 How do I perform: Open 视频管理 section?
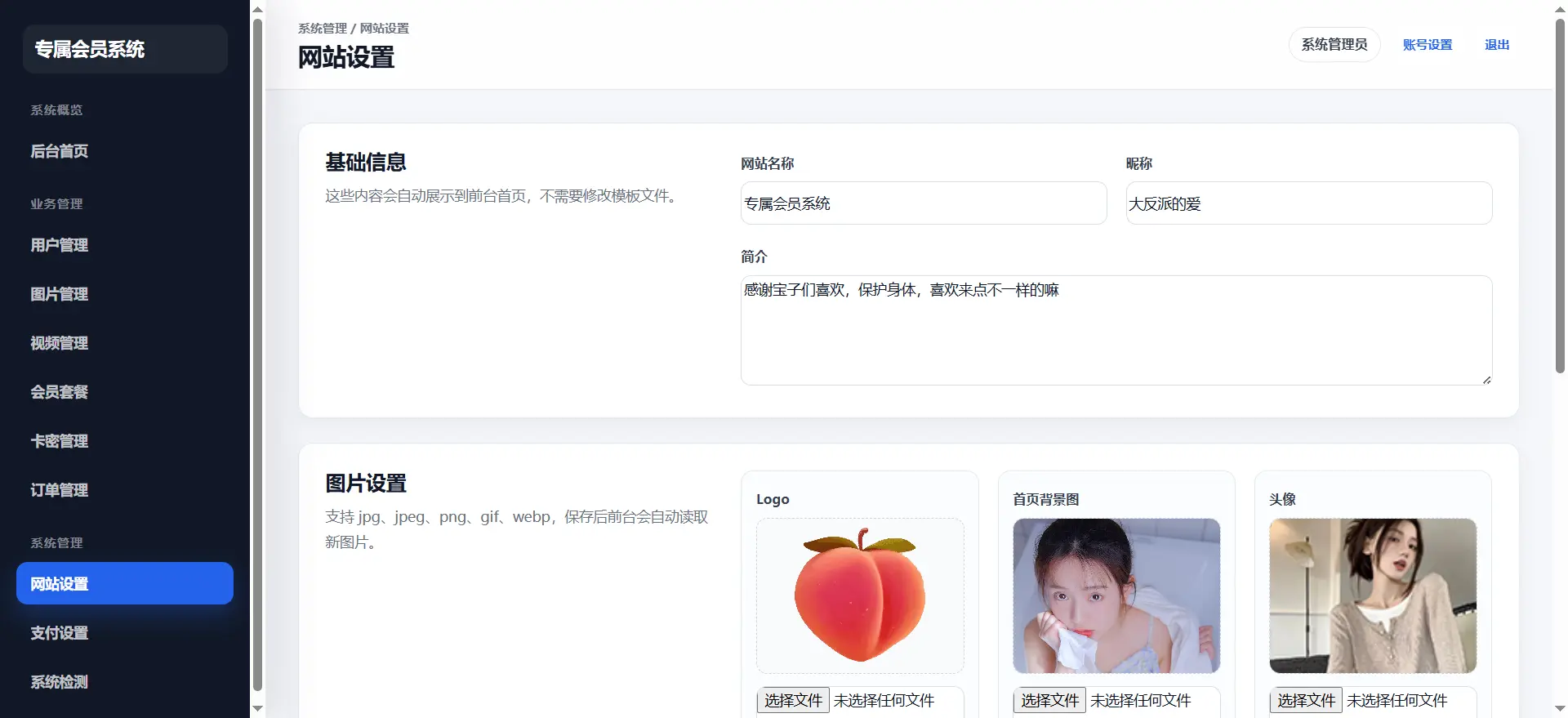tap(124, 343)
